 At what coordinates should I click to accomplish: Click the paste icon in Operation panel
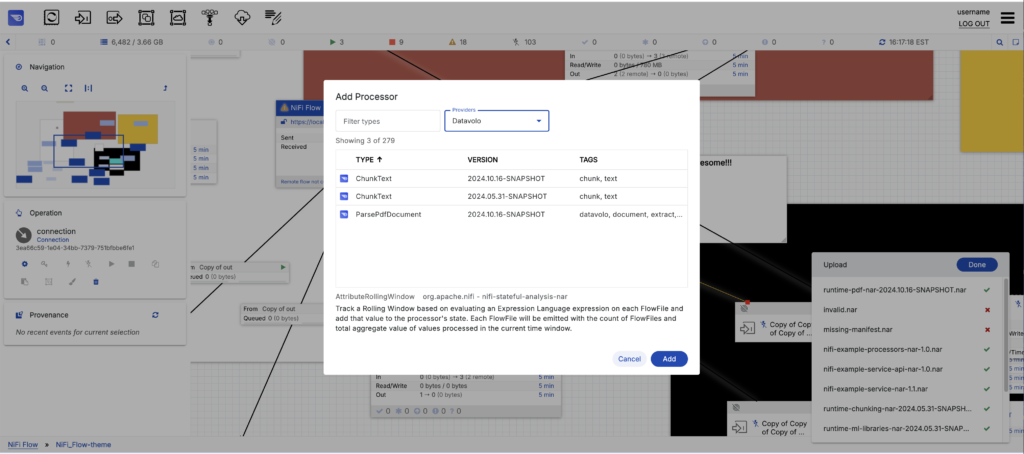pos(25,282)
